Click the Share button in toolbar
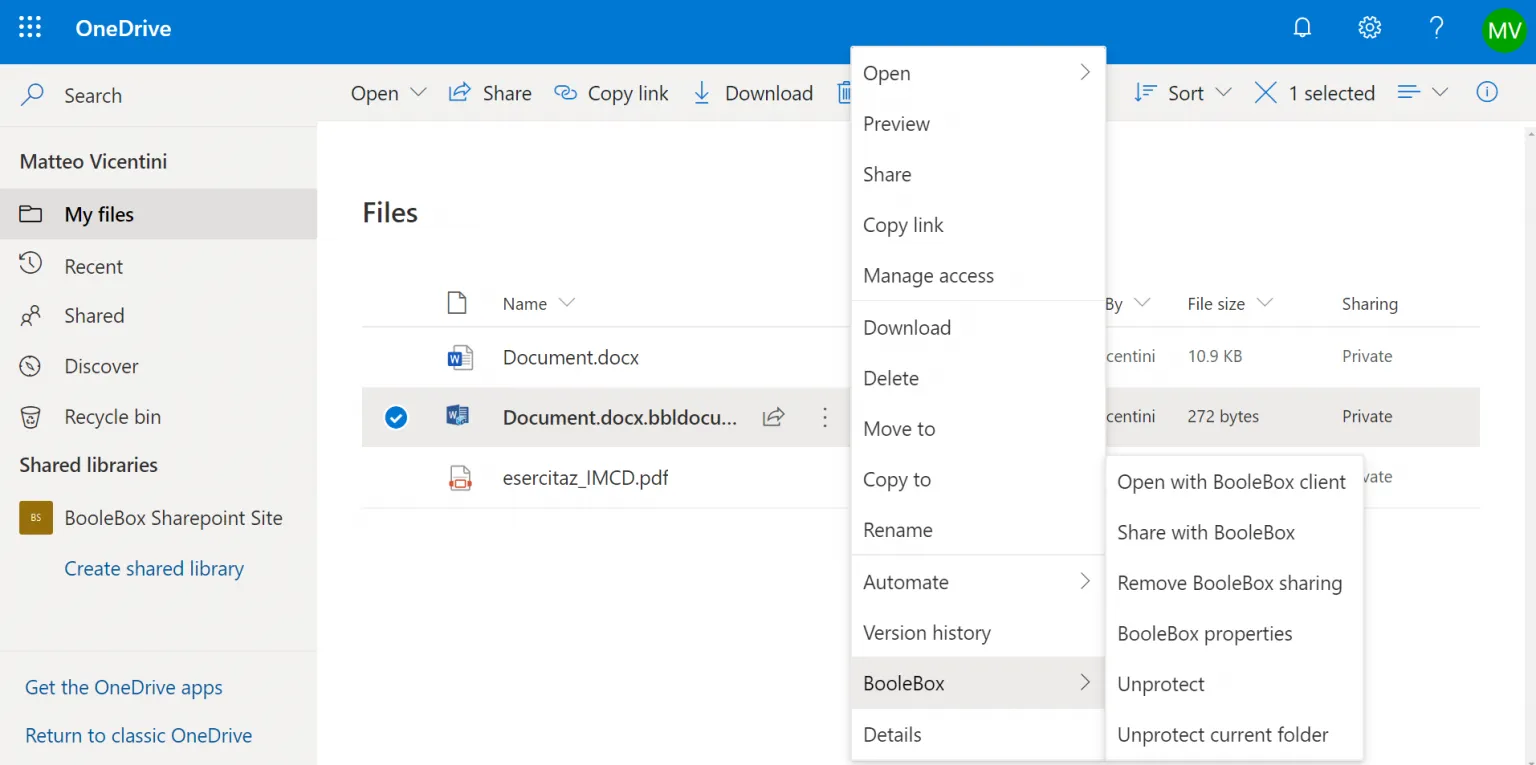1536x765 pixels. pos(490,93)
